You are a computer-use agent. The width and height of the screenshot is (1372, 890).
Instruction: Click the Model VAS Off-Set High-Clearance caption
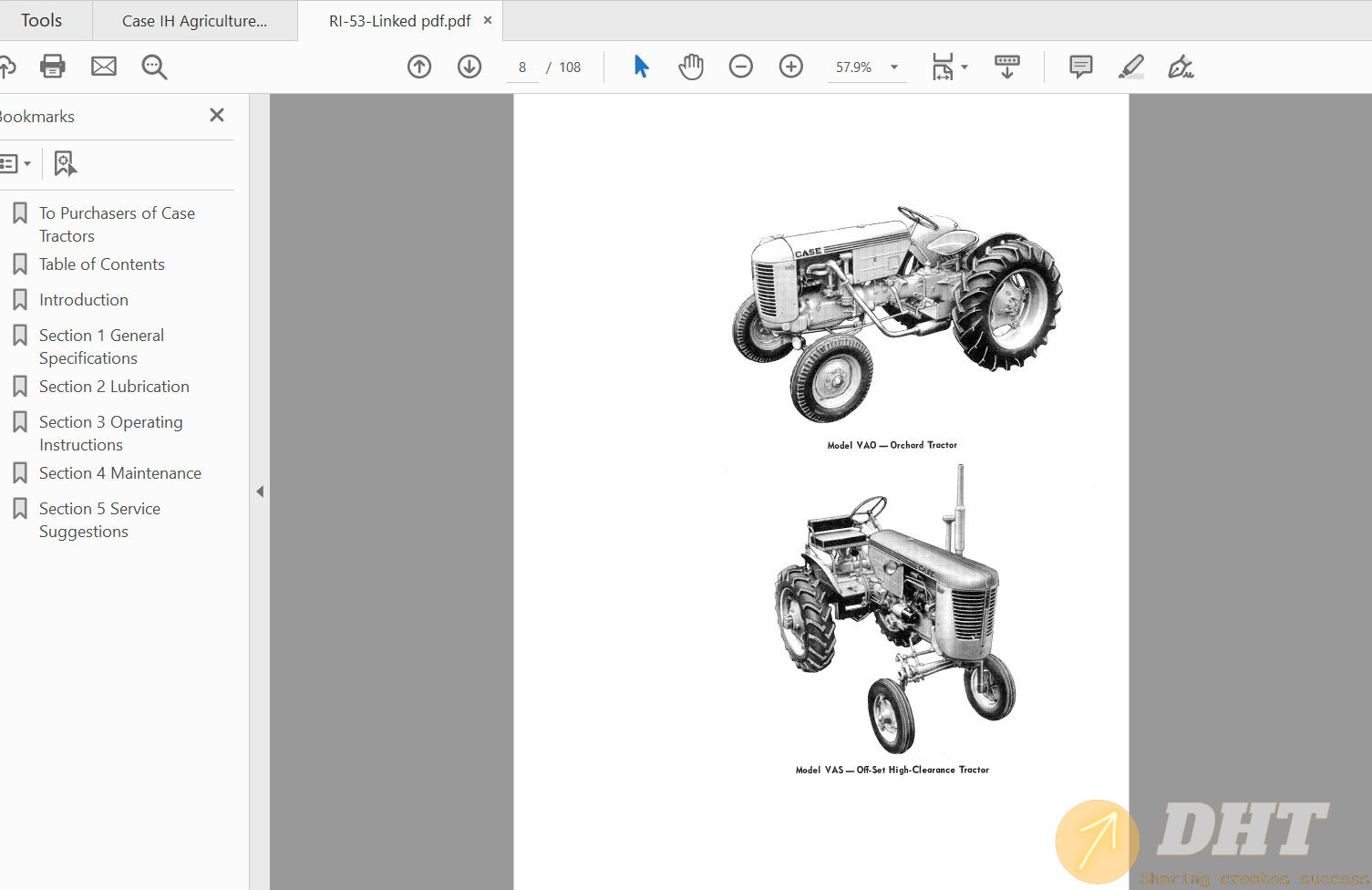[x=892, y=770]
